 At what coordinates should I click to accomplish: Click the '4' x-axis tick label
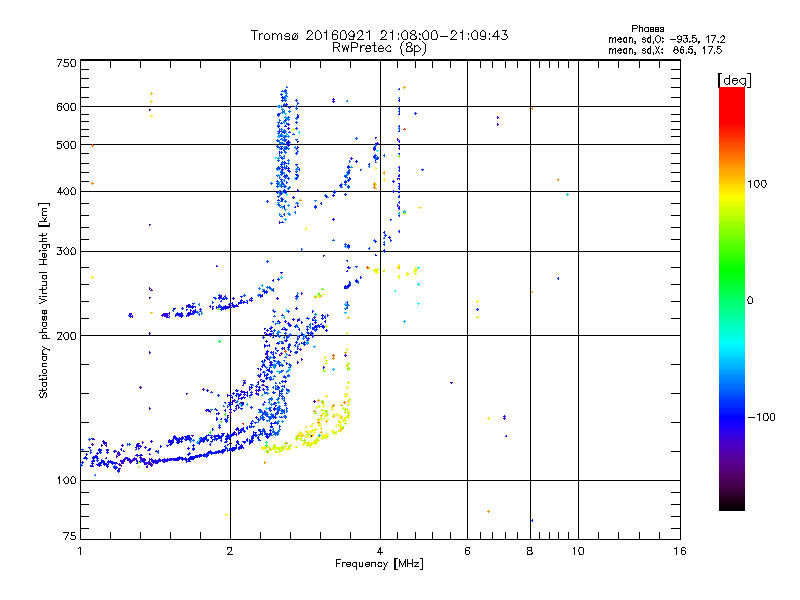click(380, 551)
